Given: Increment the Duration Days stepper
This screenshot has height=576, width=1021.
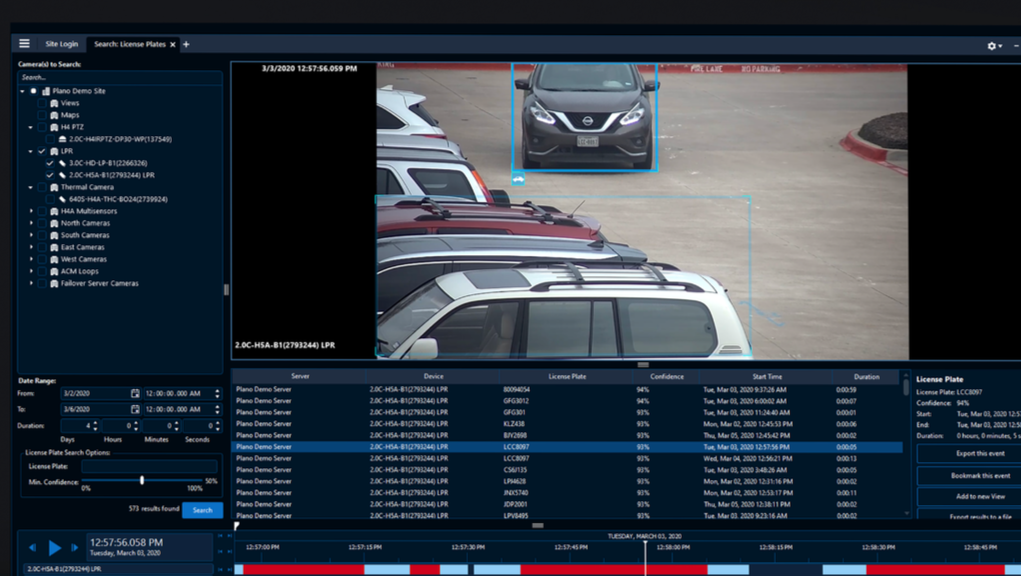Looking at the screenshot, I should pos(96,422).
